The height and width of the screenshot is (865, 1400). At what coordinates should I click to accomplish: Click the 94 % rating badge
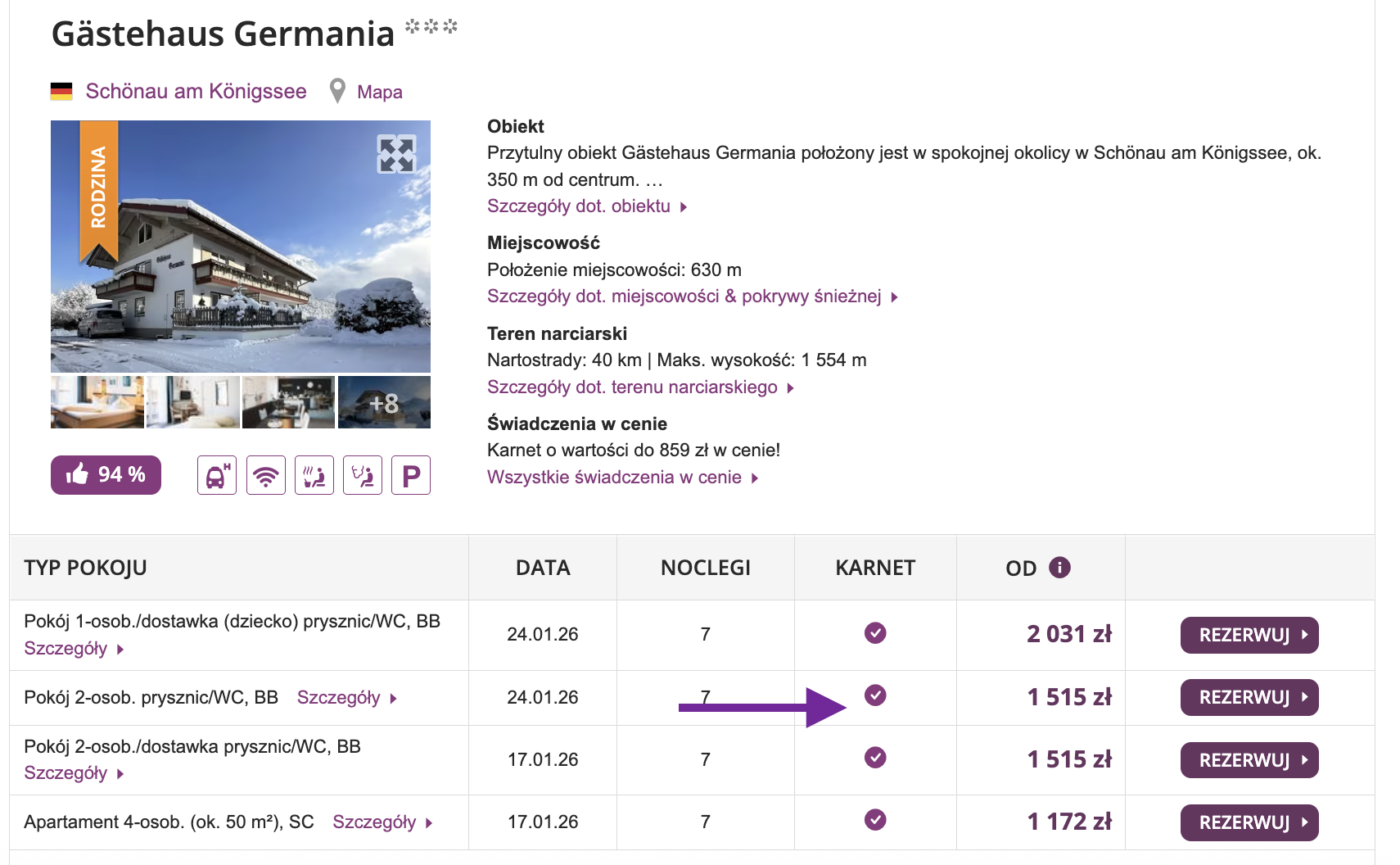tap(106, 475)
